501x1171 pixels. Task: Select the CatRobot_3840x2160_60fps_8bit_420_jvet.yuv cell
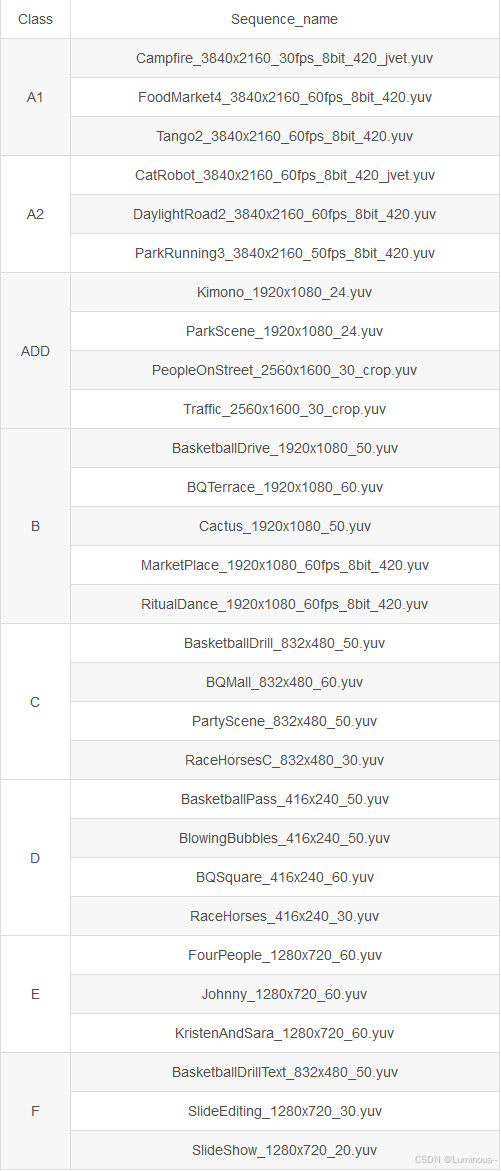point(284,176)
